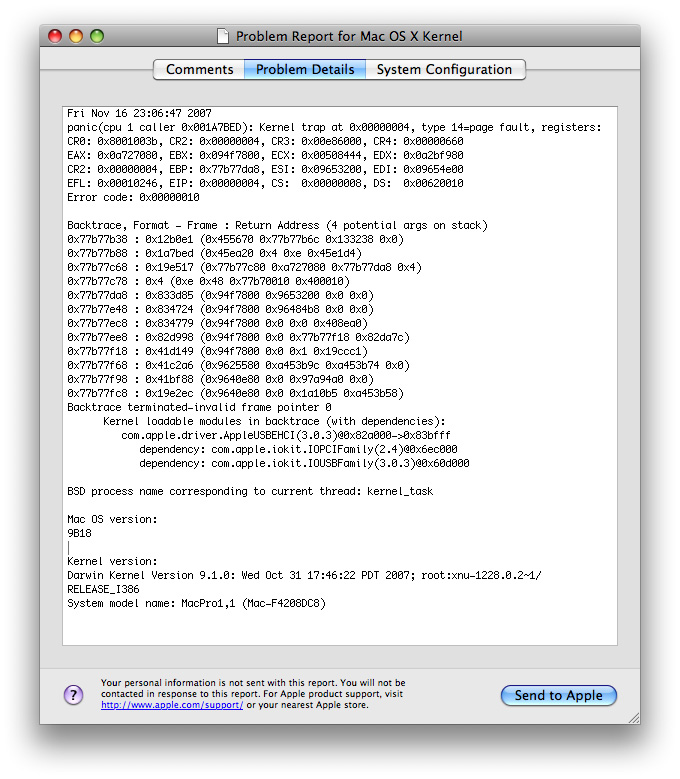Screen dimensions: 680x779
Task: Open the apple.com/support link
Action: point(172,705)
